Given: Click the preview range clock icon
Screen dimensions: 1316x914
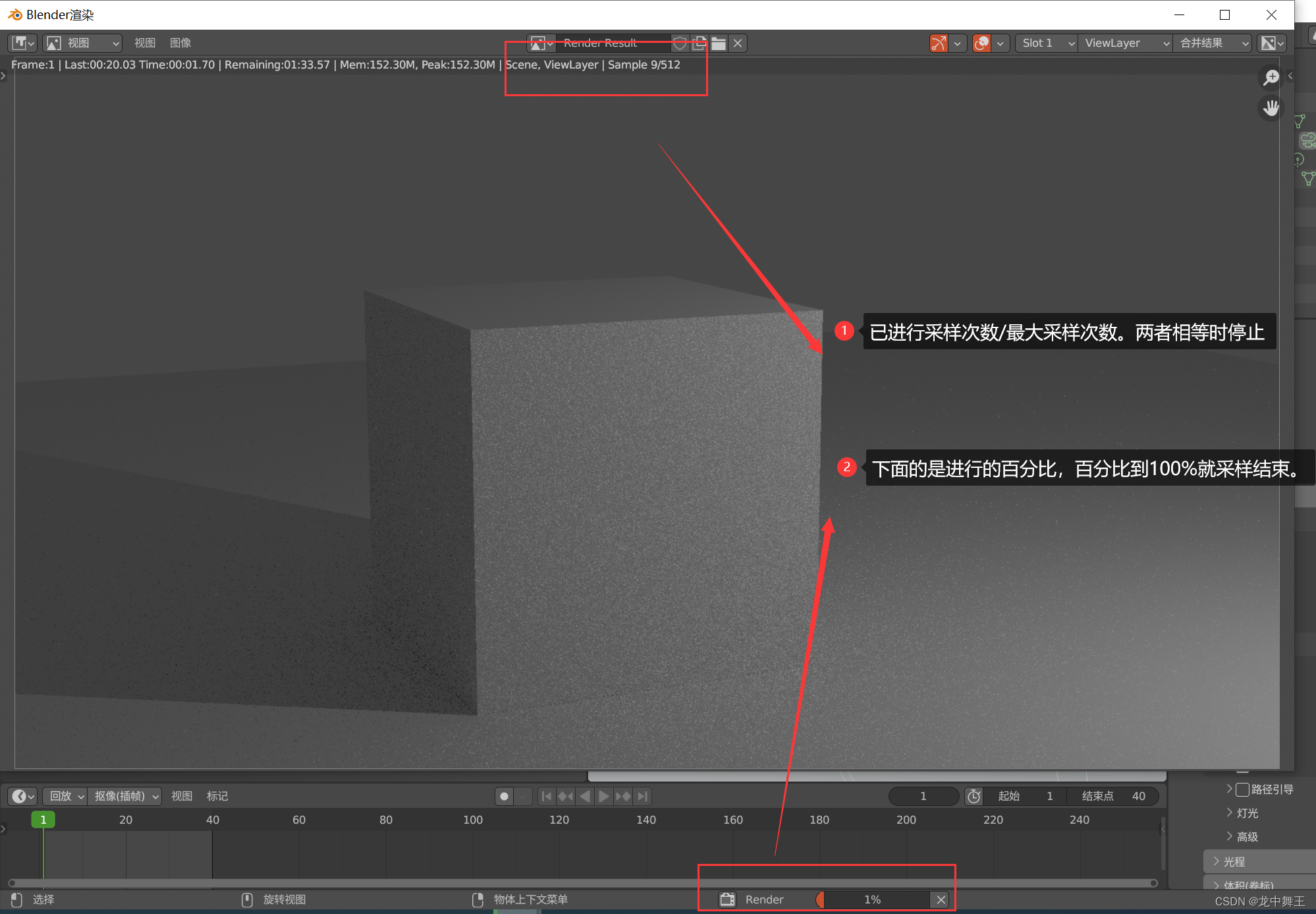Looking at the screenshot, I should [x=974, y=796].
